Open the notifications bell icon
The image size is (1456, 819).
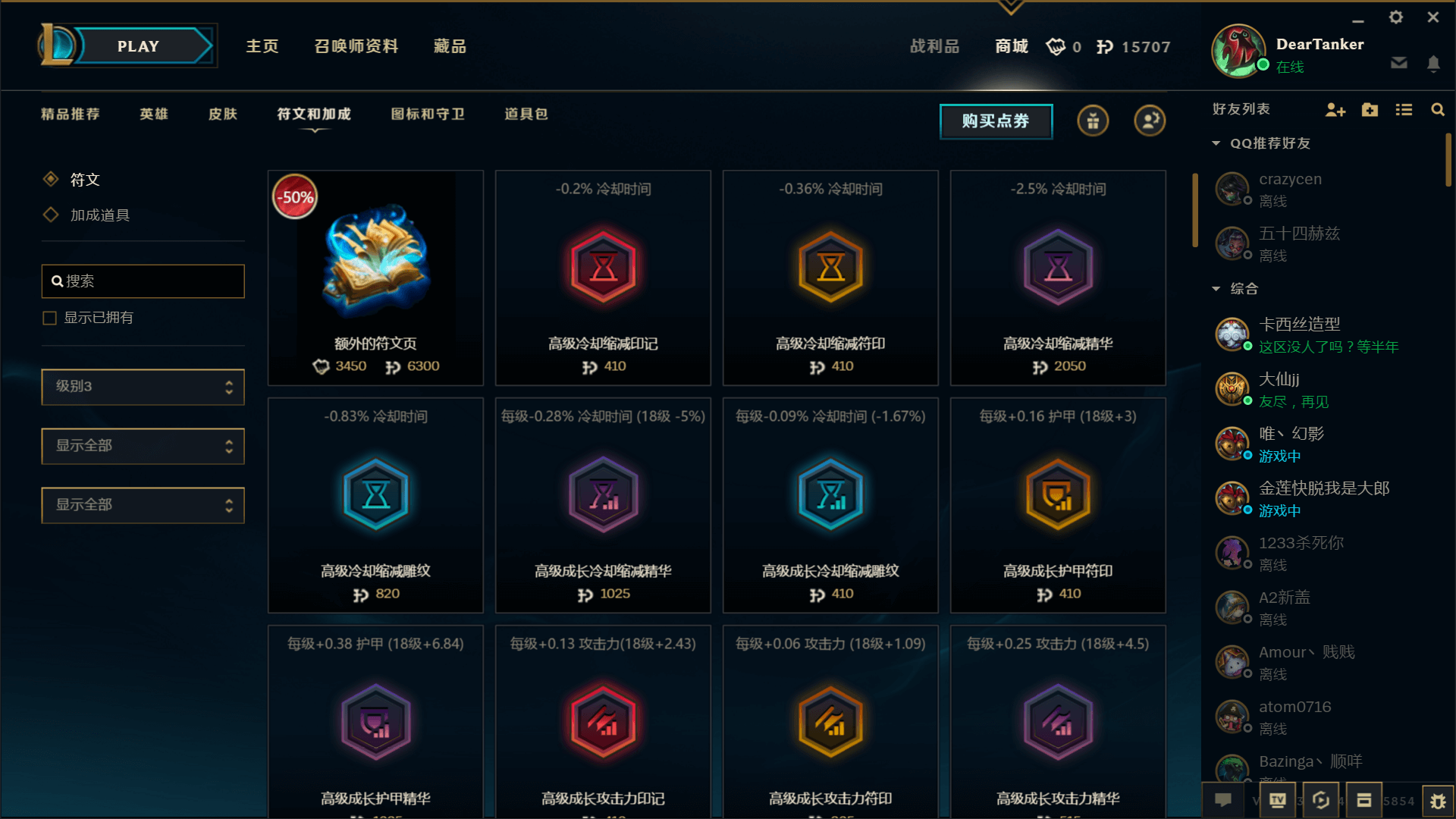coord(1433,64)
